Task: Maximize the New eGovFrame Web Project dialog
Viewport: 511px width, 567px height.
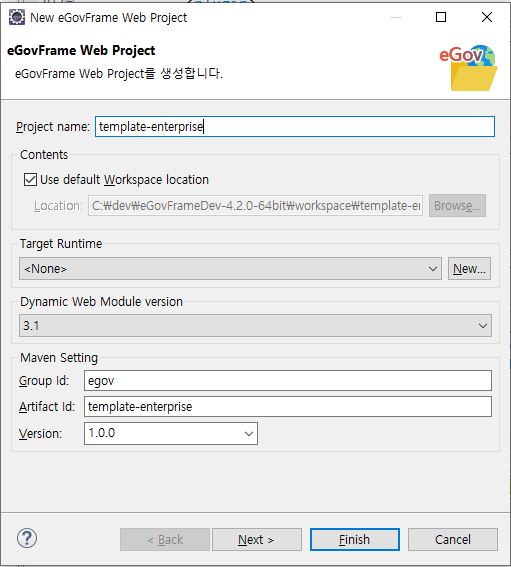Action: click(441, 17)
